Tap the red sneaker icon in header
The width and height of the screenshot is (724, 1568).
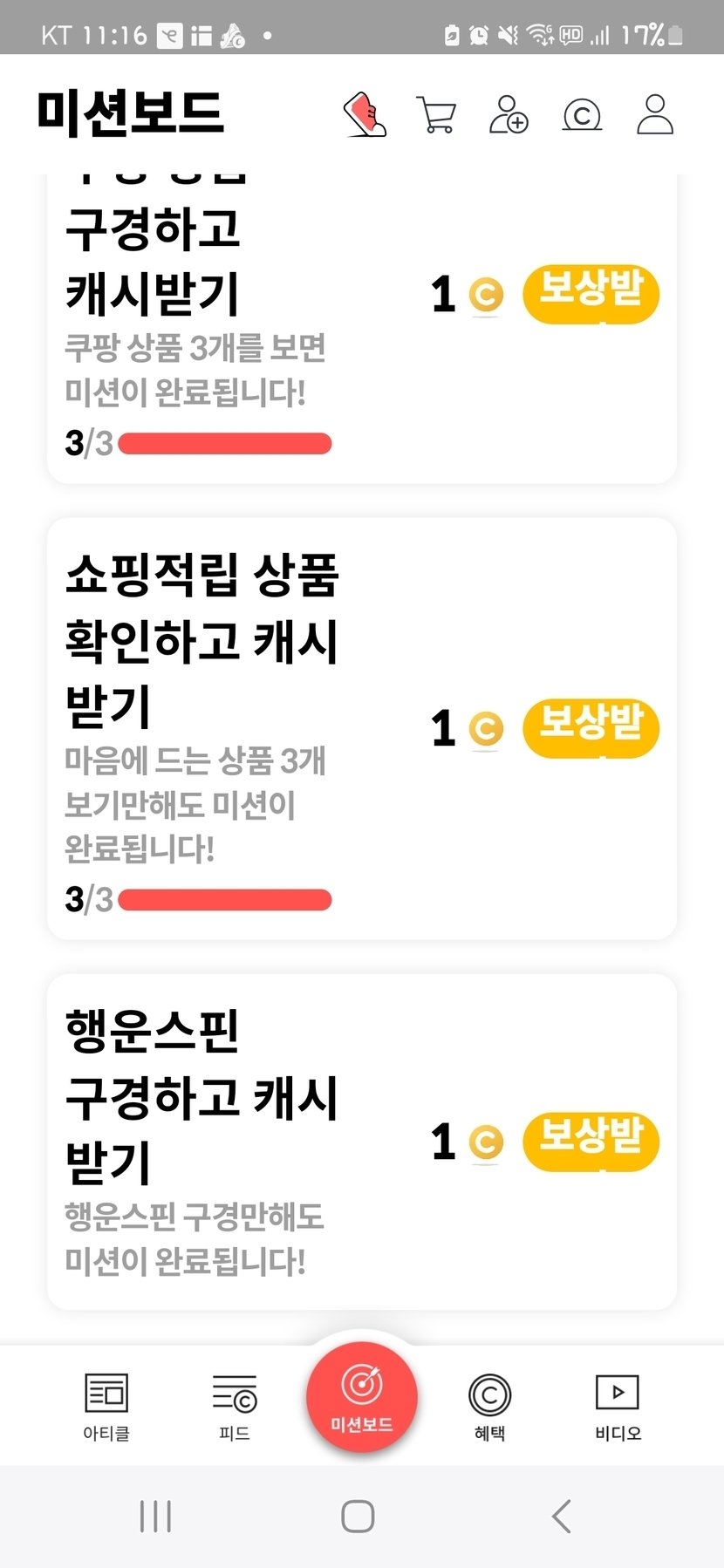click(x=365, y=114)
